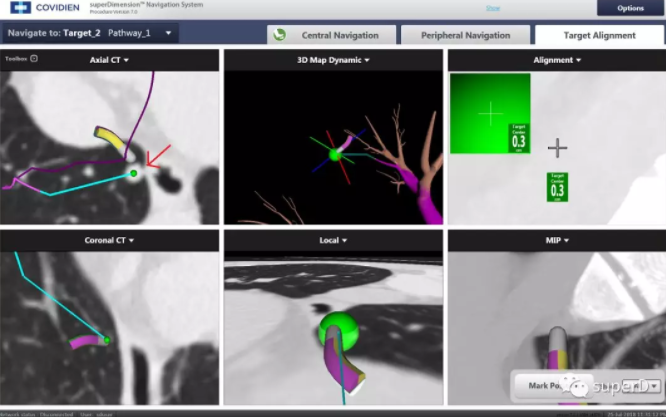Toggle the Toolbox panel button
This screenshot has width=666, height=417.
34,58
